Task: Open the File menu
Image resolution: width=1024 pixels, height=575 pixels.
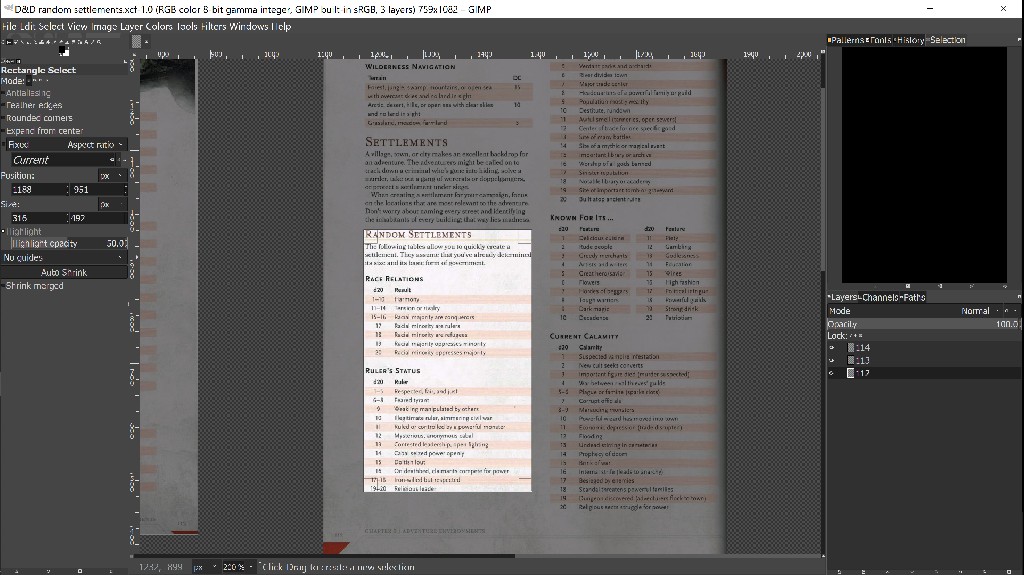Action: (9, 27)
